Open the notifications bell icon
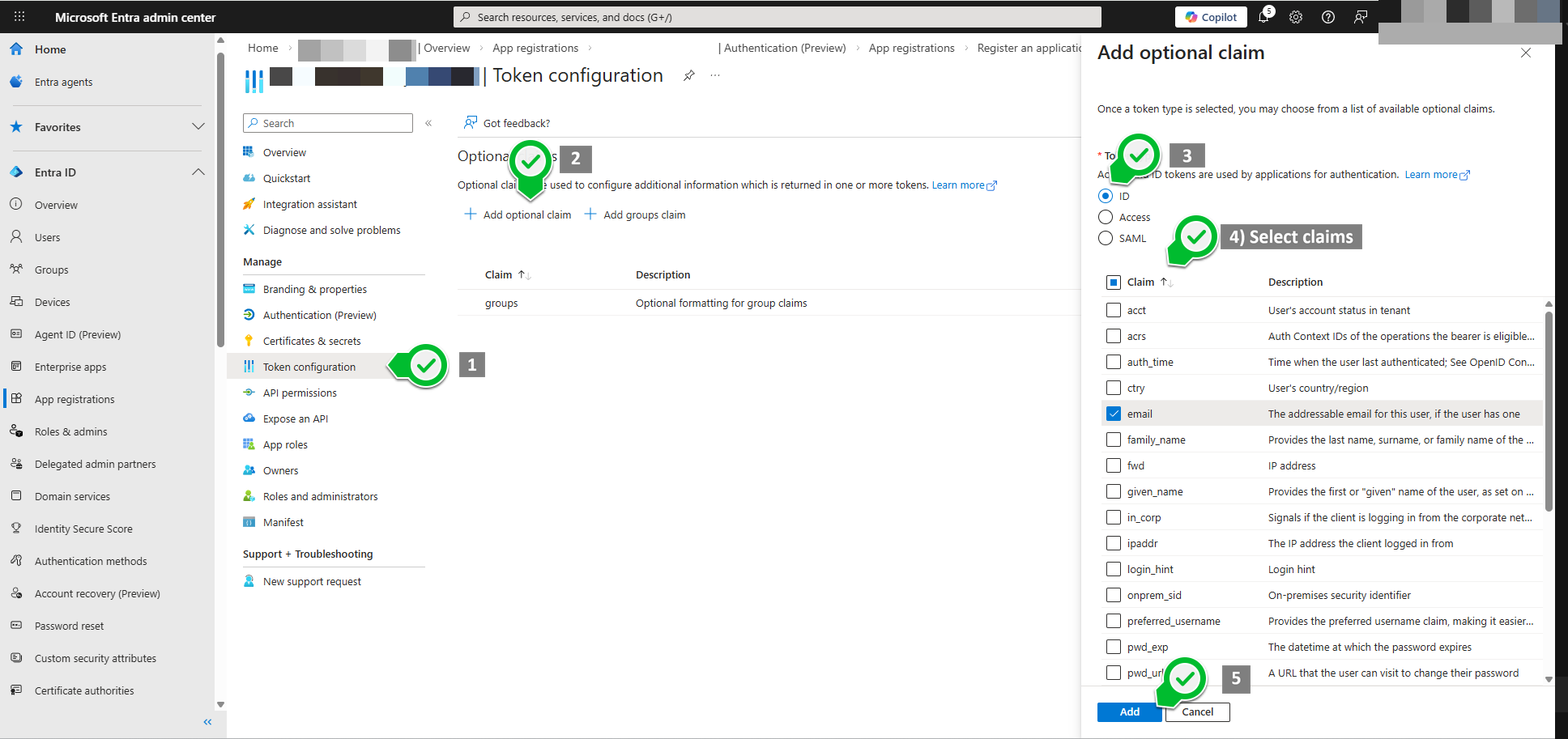This screenshot has width=1568, height=739. 1263,17
